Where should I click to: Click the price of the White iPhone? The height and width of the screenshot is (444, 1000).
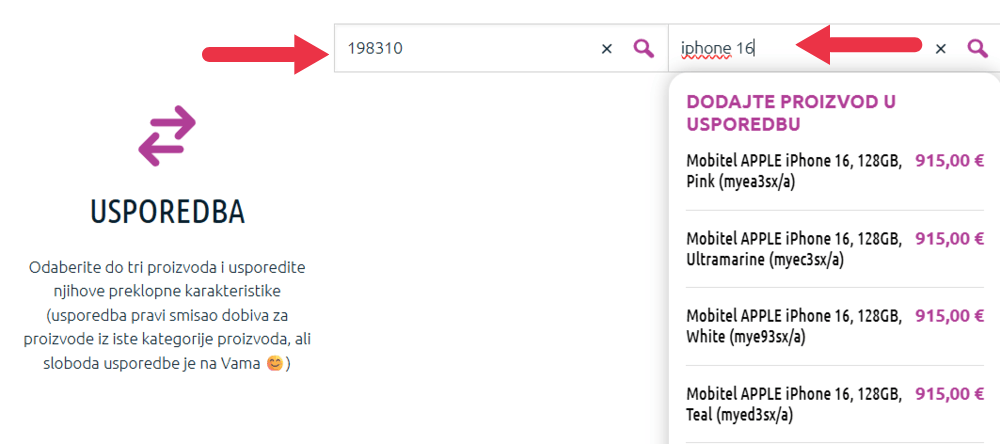click(x=949, y=316)
